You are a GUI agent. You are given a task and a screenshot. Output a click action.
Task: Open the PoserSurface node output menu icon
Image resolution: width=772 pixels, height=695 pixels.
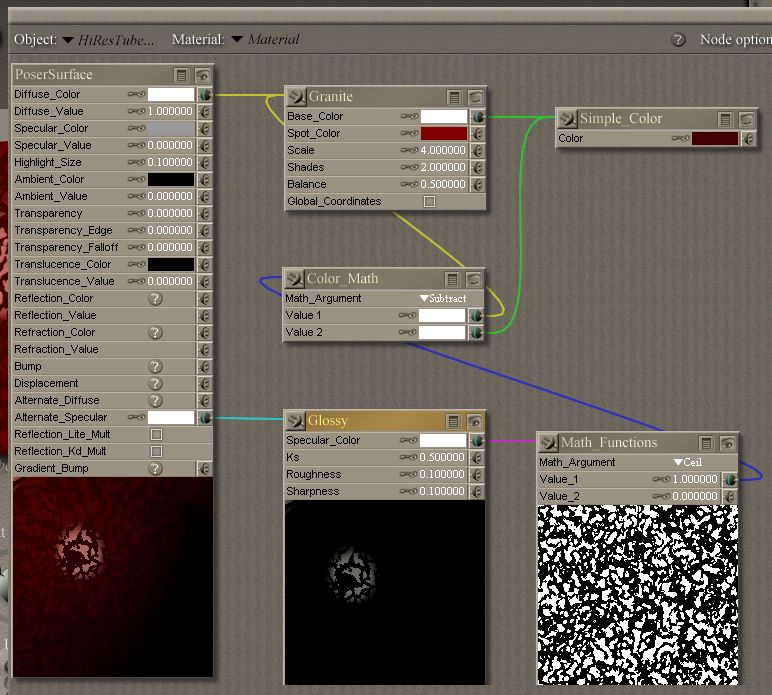point(181,75)
